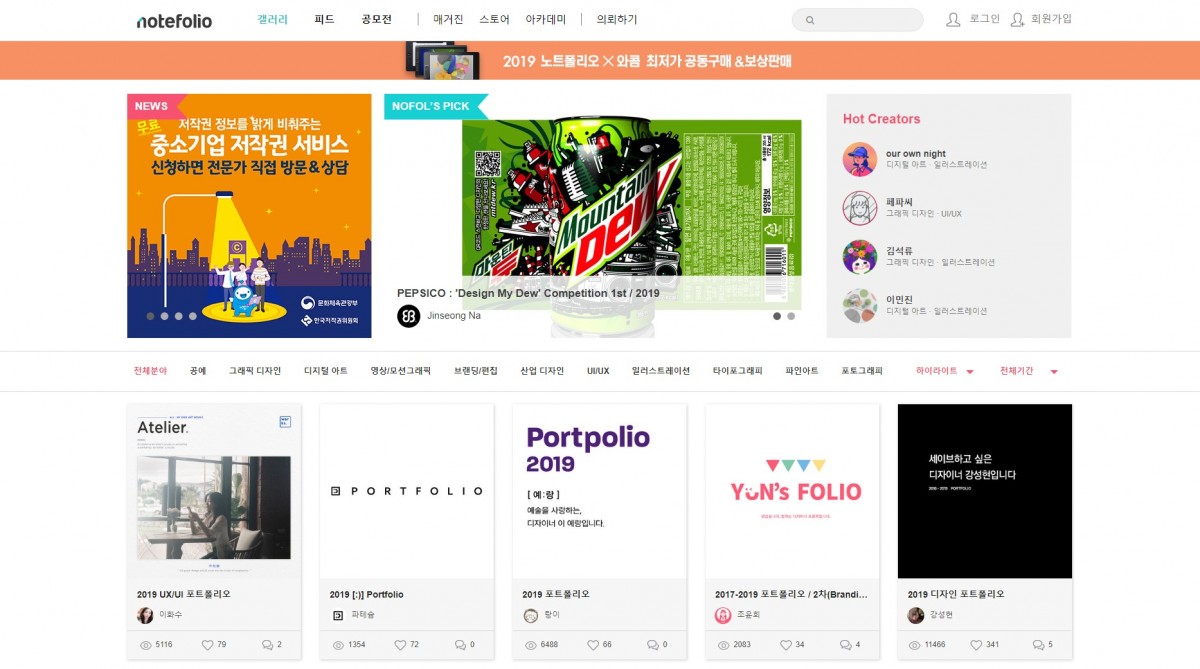
Task: Filter by 산업 디자인 category
Action: tap(542, 371)
